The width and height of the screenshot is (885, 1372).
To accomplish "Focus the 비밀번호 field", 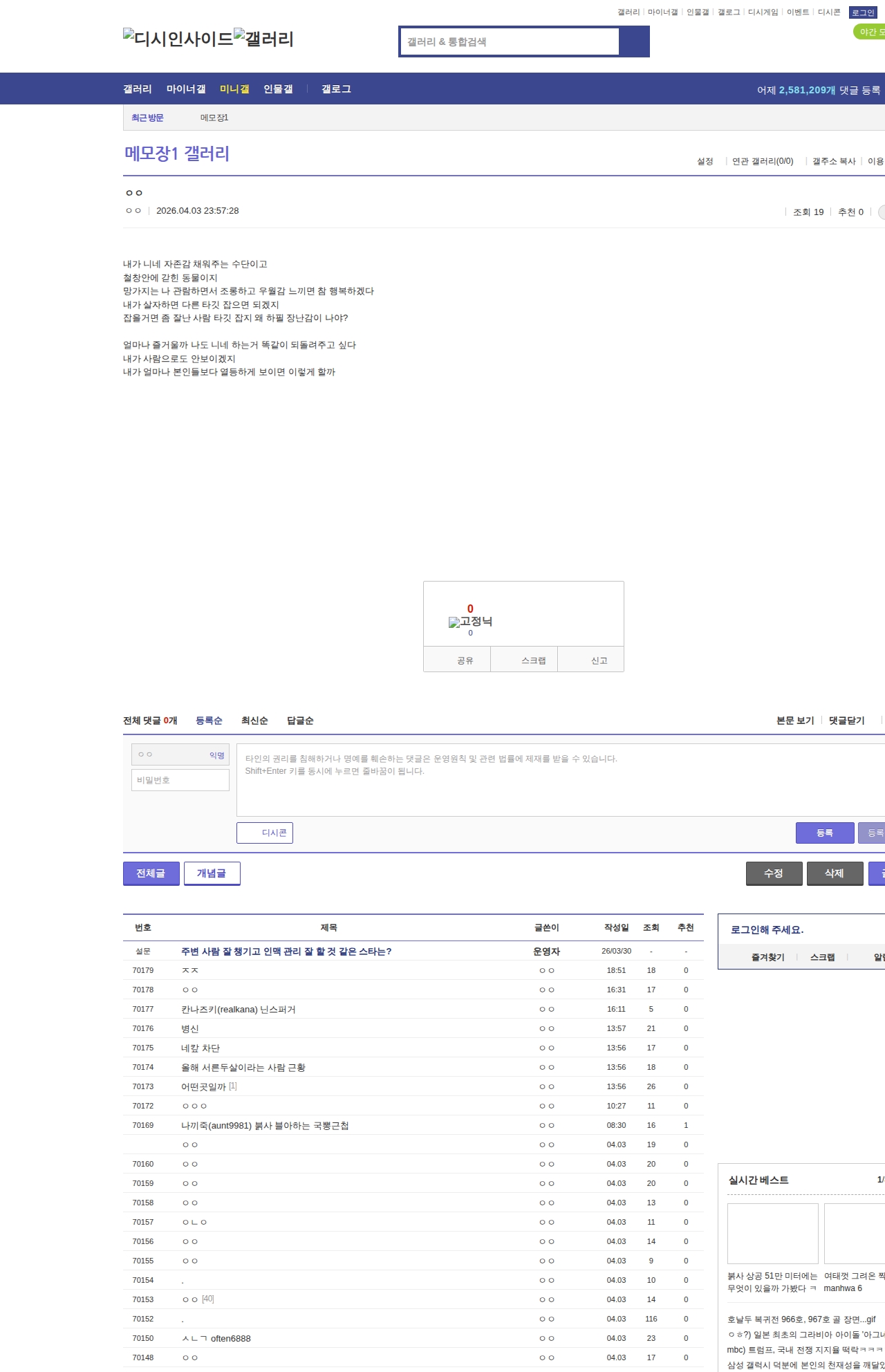I will (x=180, y=780).
